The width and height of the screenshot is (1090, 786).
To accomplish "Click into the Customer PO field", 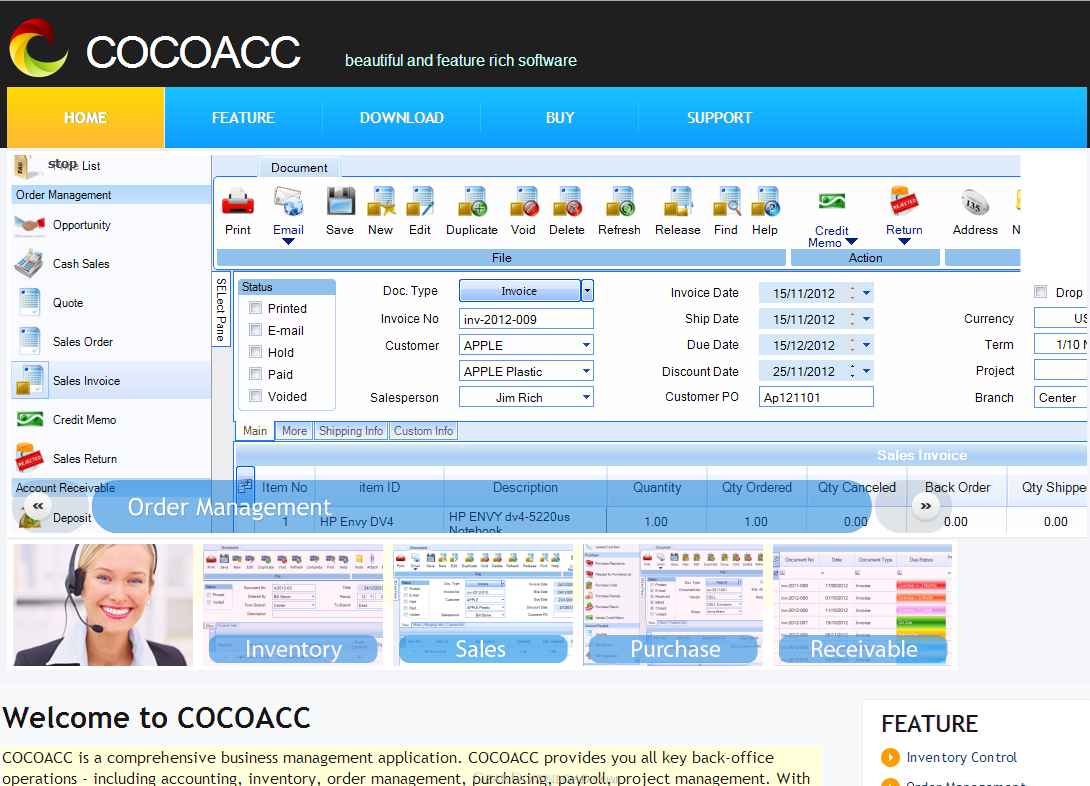I will pyautogui.click(x=816, y=397).
